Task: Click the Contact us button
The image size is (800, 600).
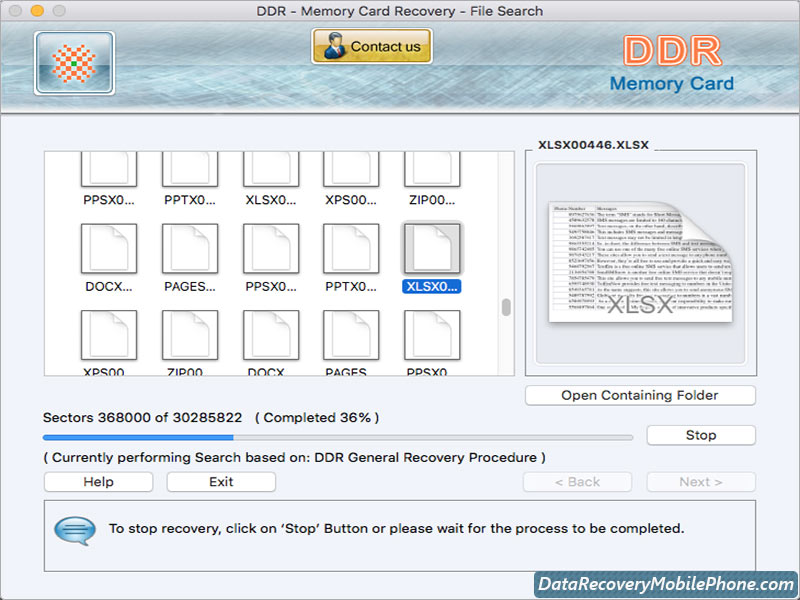Action: [371, 46]
